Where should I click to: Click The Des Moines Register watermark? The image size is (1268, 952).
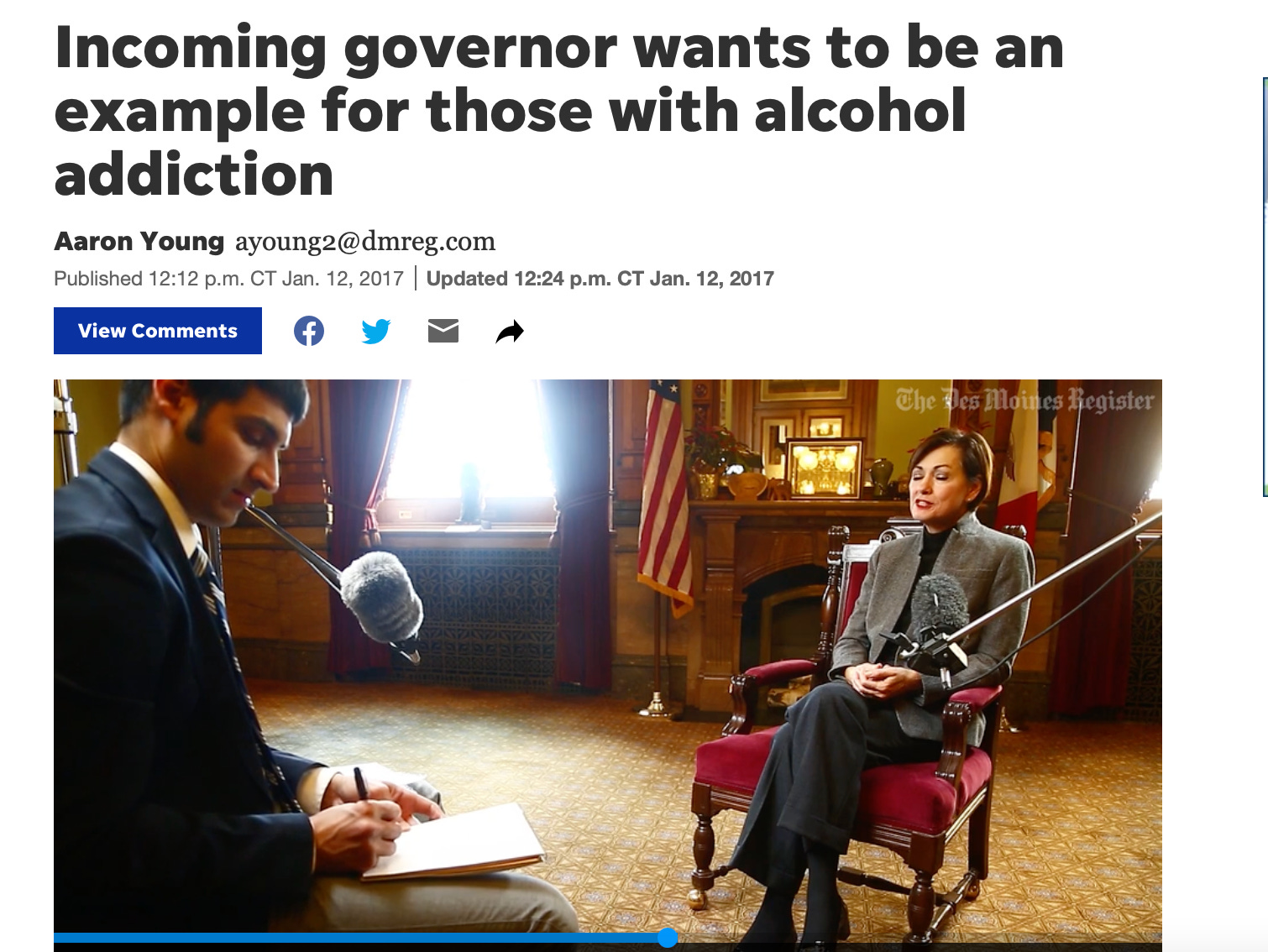pos(1024,401)
